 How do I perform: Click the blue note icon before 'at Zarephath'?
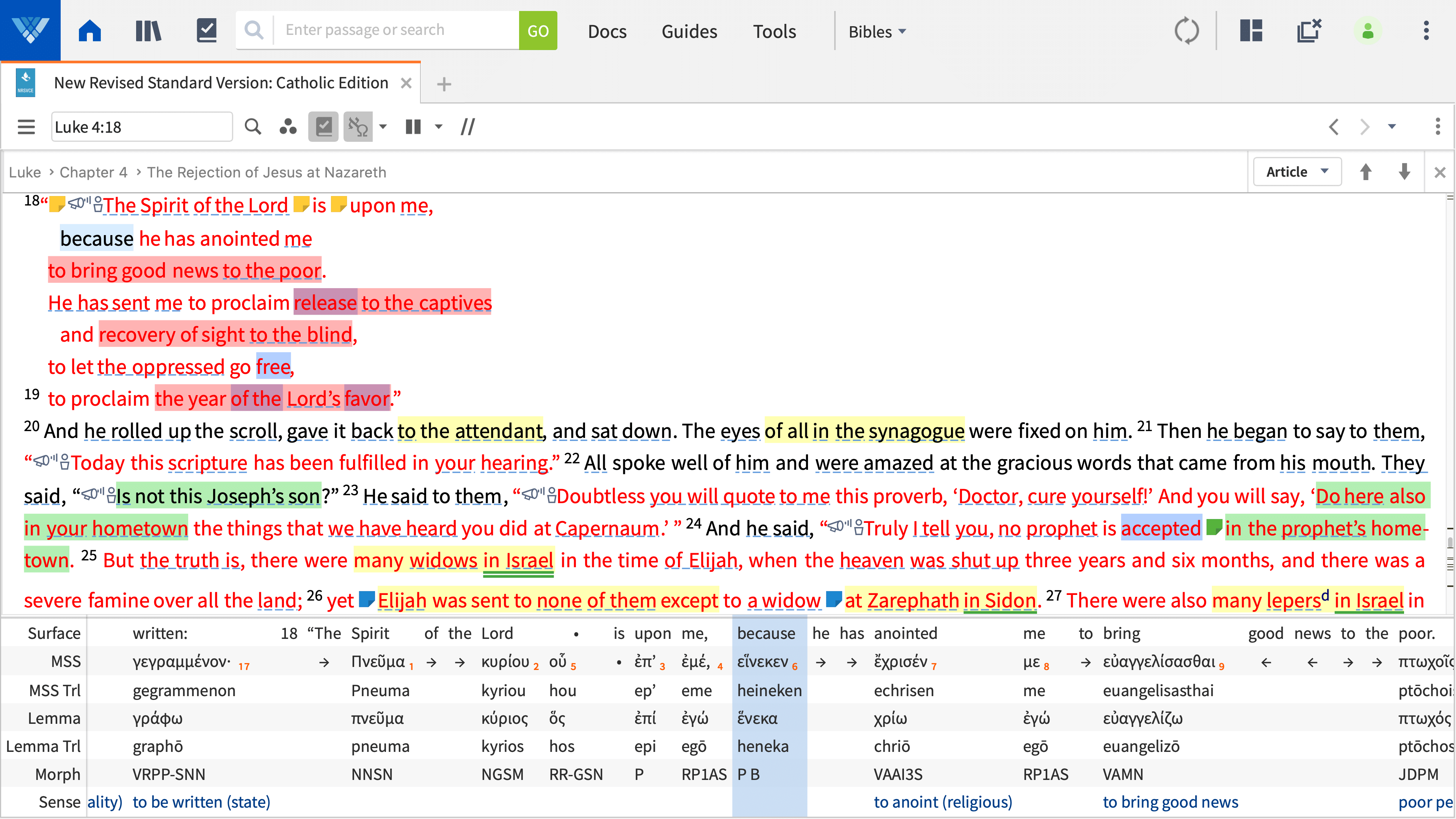pos(834,599)
